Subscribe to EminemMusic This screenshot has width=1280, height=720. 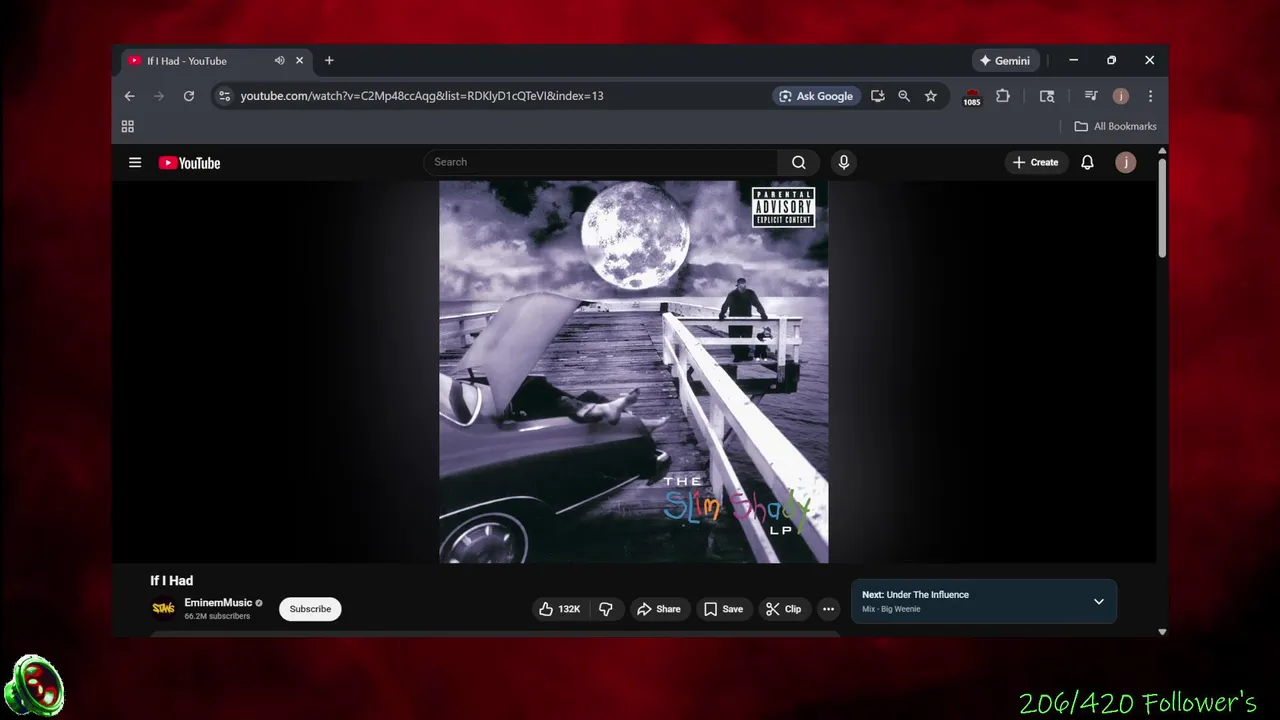[x=310, y=609]
